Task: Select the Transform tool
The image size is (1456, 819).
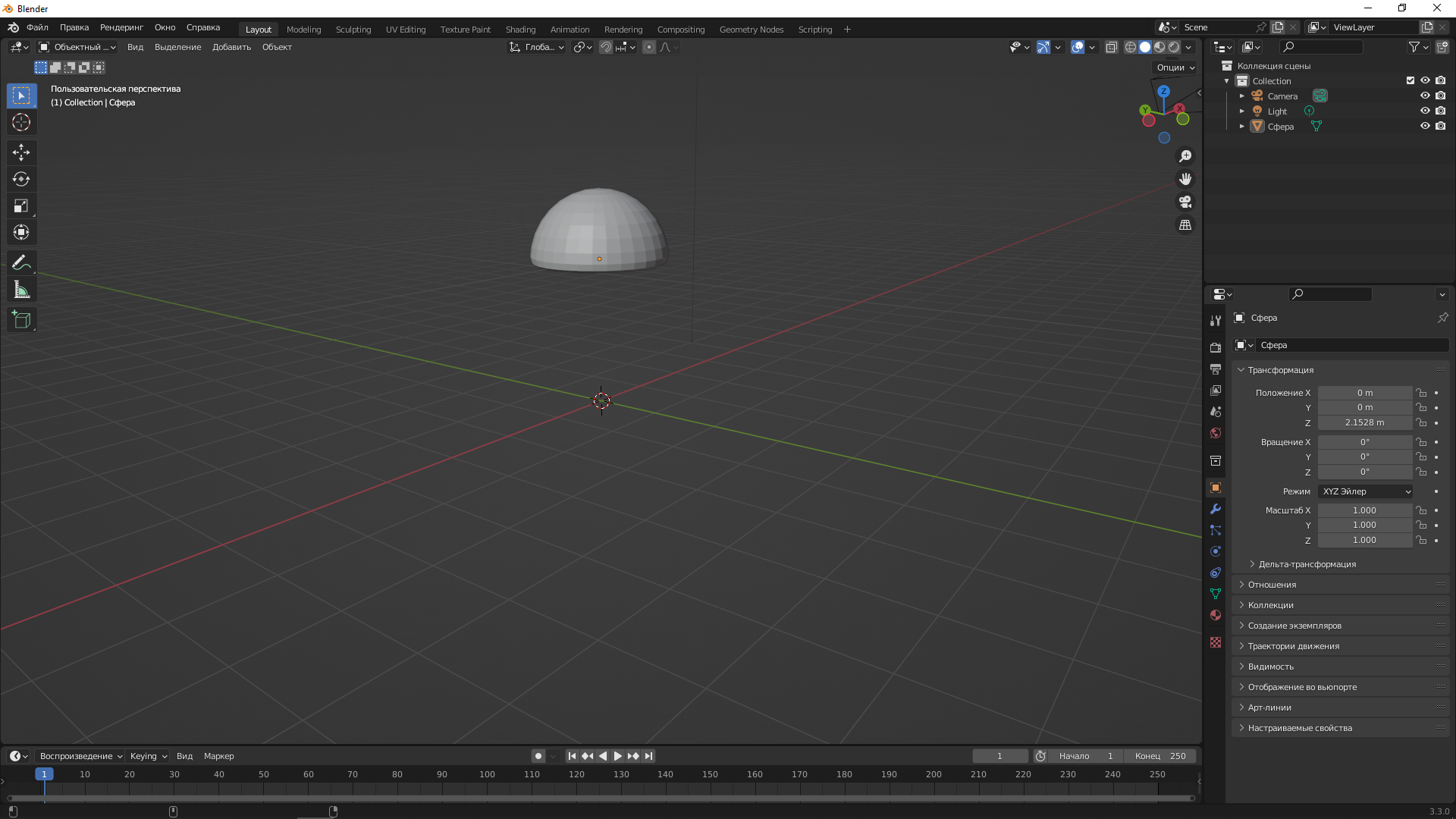Action: [21, 232]
